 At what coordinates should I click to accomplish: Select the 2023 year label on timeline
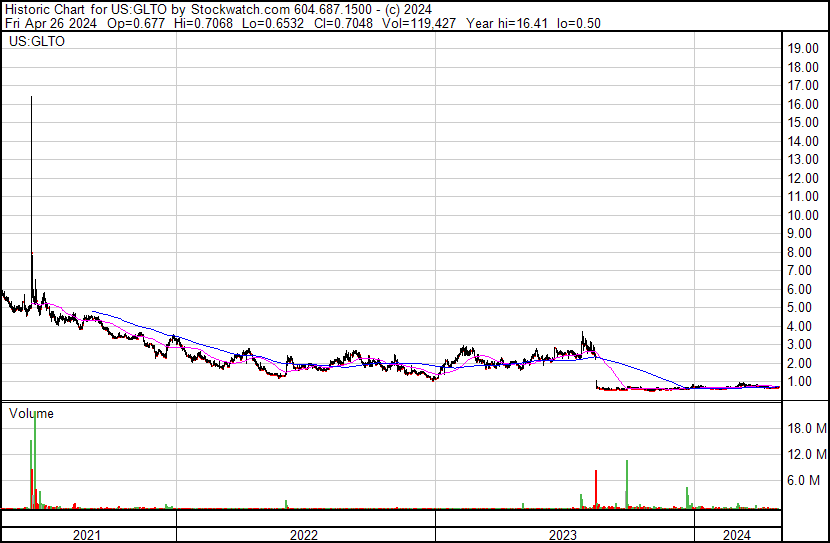pyautogui.click(x=563, y=535)
